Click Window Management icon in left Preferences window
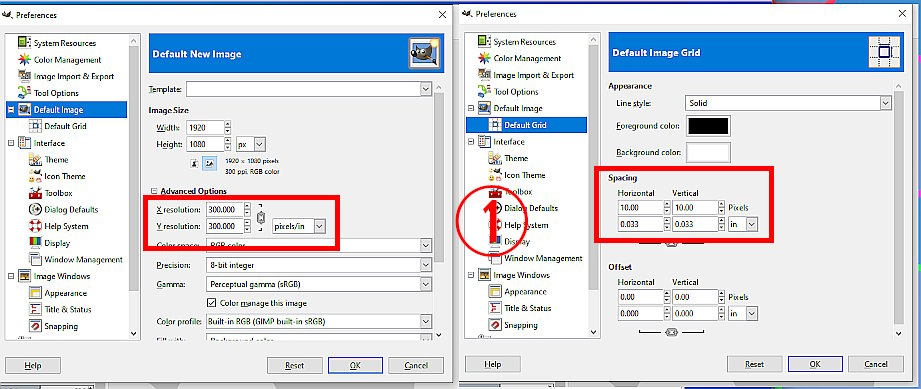Screen dimensions: 921x389 pyautogui.click(x=35, y=259)
